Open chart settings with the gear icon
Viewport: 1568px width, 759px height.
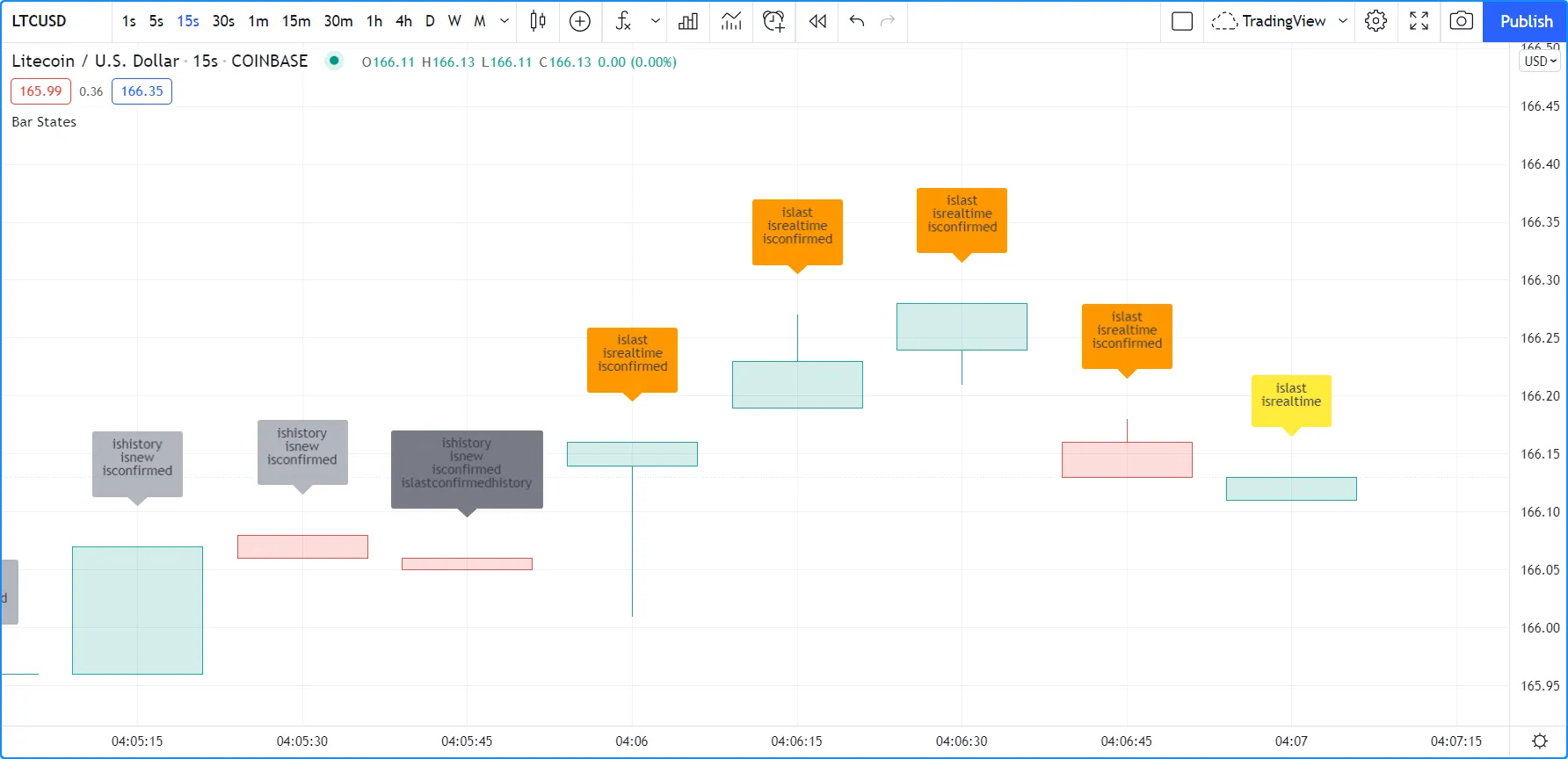[1376, 21]
